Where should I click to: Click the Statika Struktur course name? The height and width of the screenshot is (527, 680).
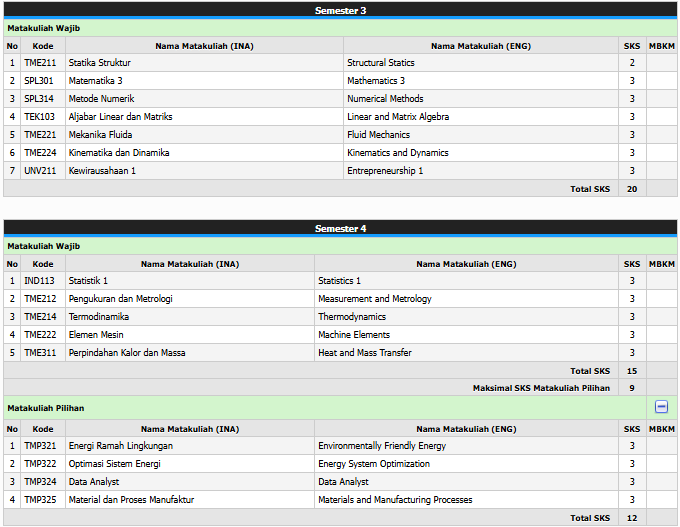pyautogui.click(x=100, y=63)
